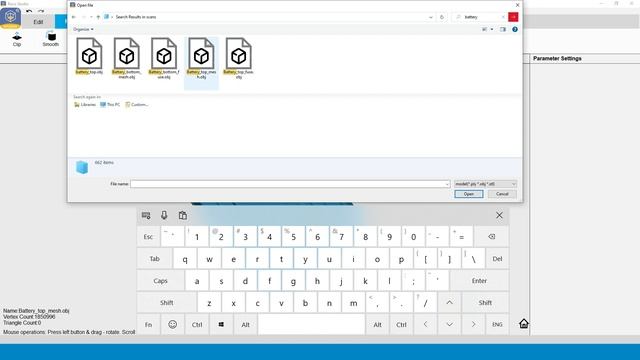Go back in the Open file dialog
This screenshot has width=640, height=360.
(74, 17)
